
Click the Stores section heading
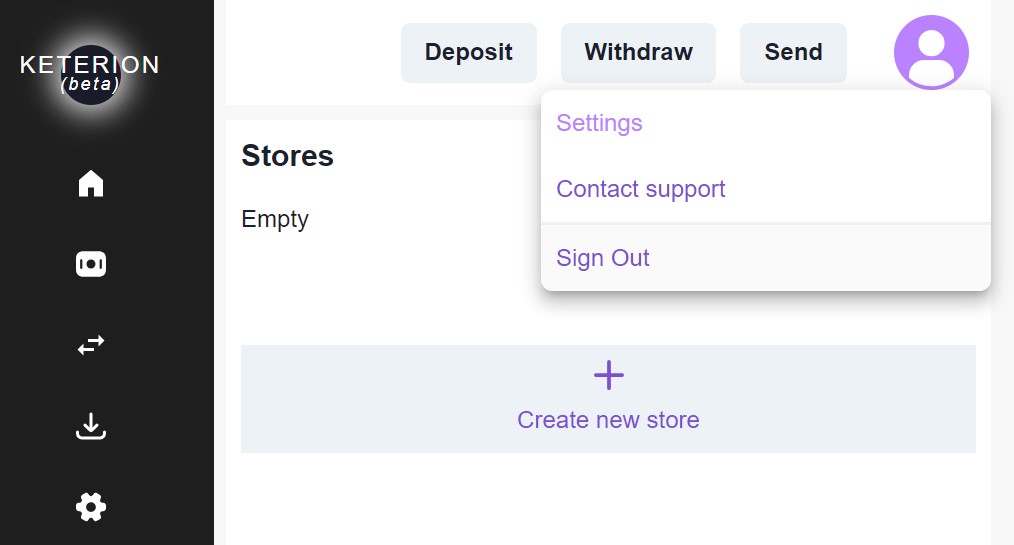point(288,156)
